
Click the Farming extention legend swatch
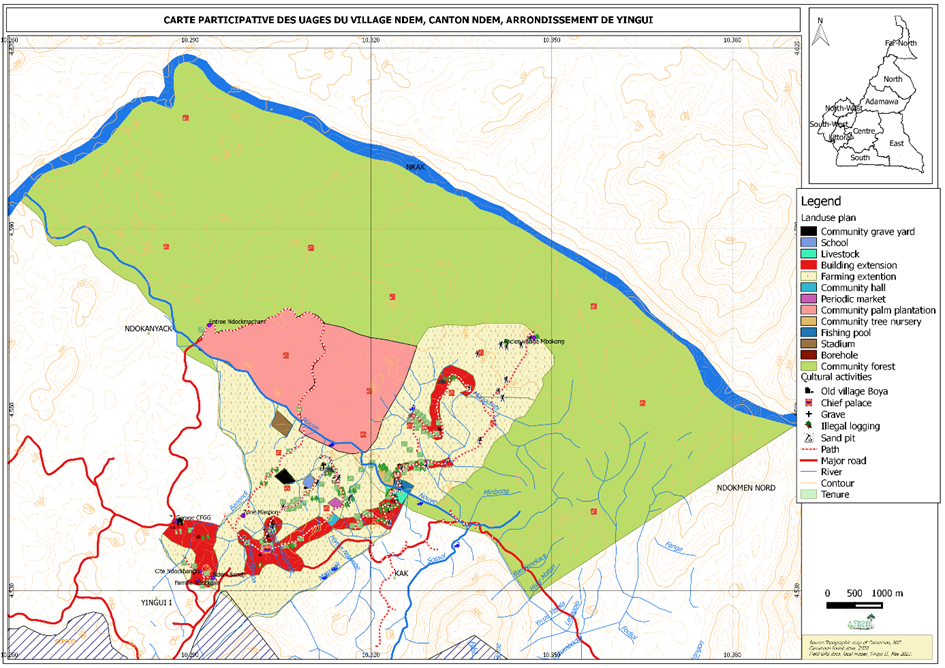click(x=809, y=276)
